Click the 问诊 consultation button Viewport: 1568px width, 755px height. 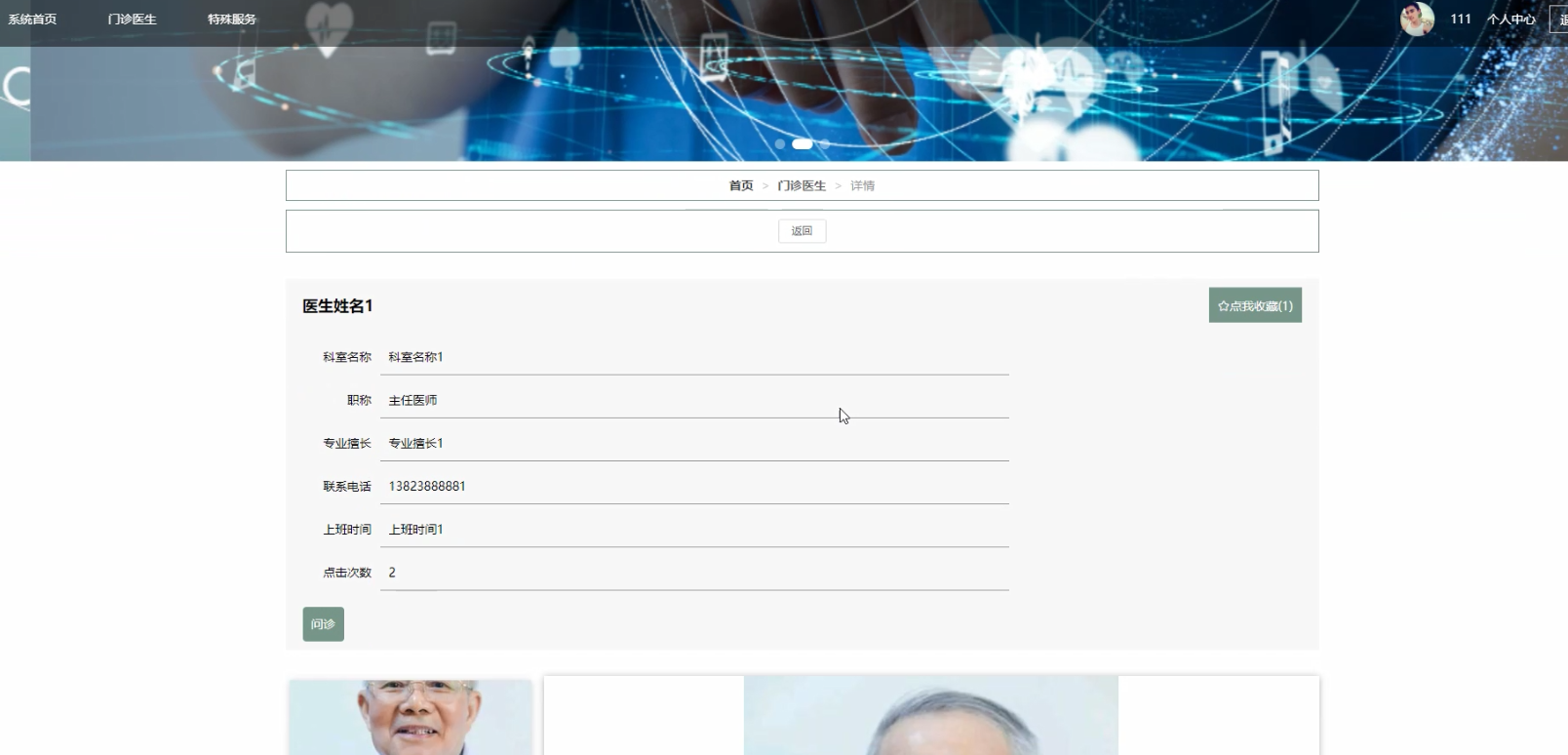pyautogui.click(x=323, y=624)
